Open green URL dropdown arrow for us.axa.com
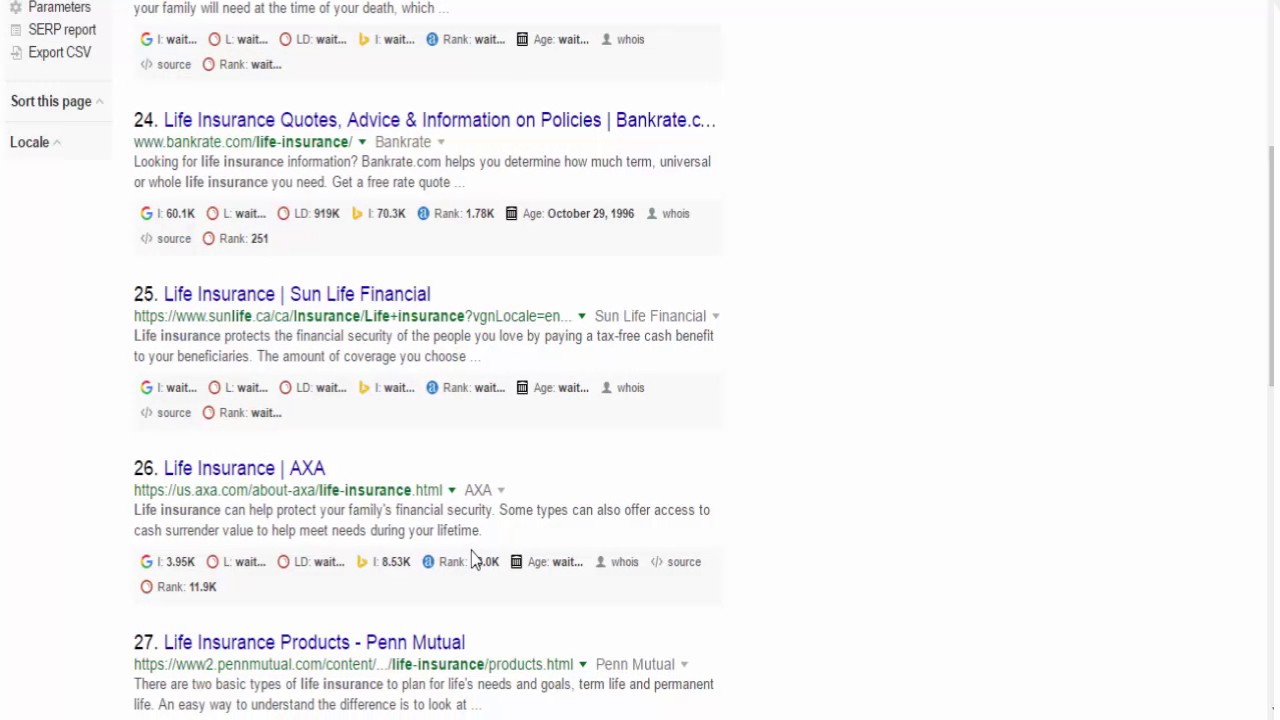Image resolution: width=1280 pixels, height=720 pixels. (451, 490)
